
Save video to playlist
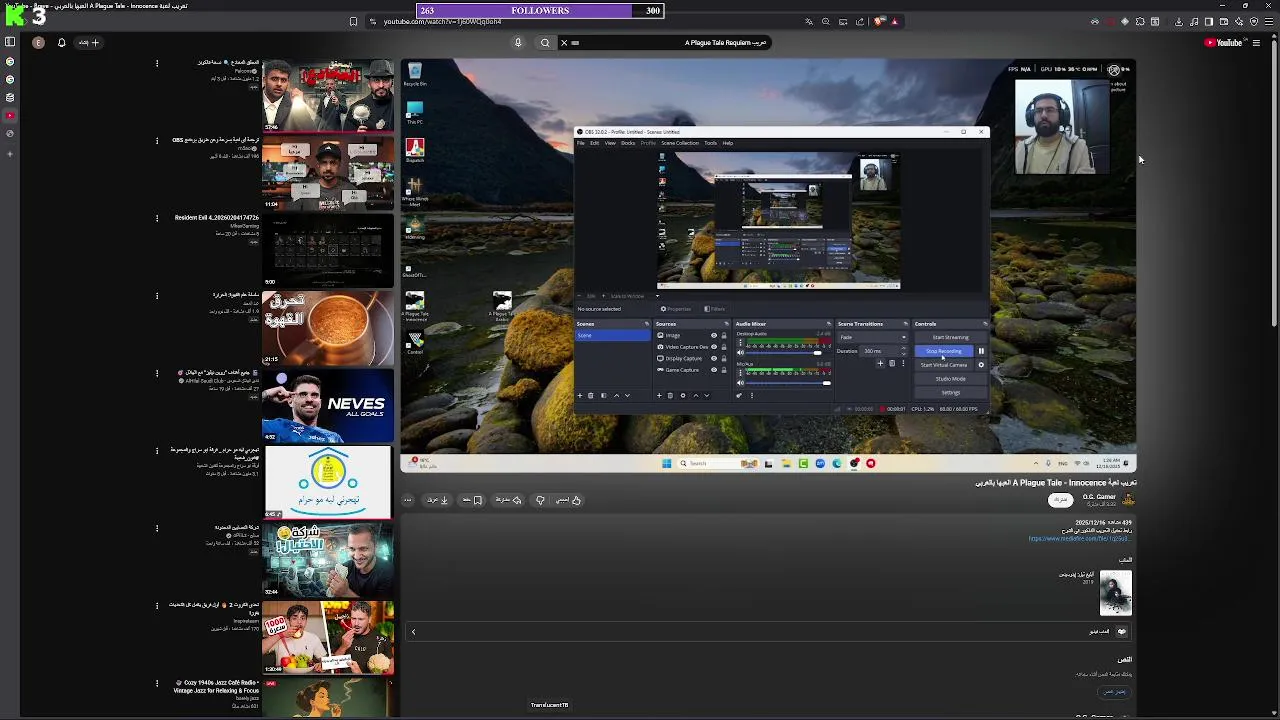point(471,500)
